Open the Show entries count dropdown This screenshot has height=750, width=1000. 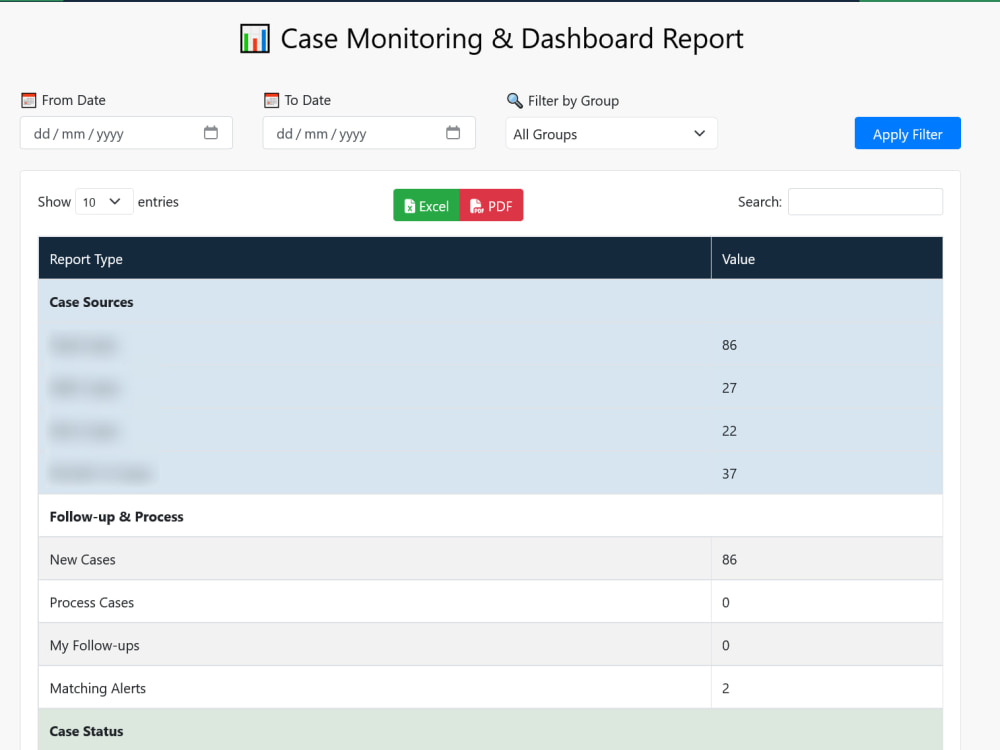tap(104, 202)
